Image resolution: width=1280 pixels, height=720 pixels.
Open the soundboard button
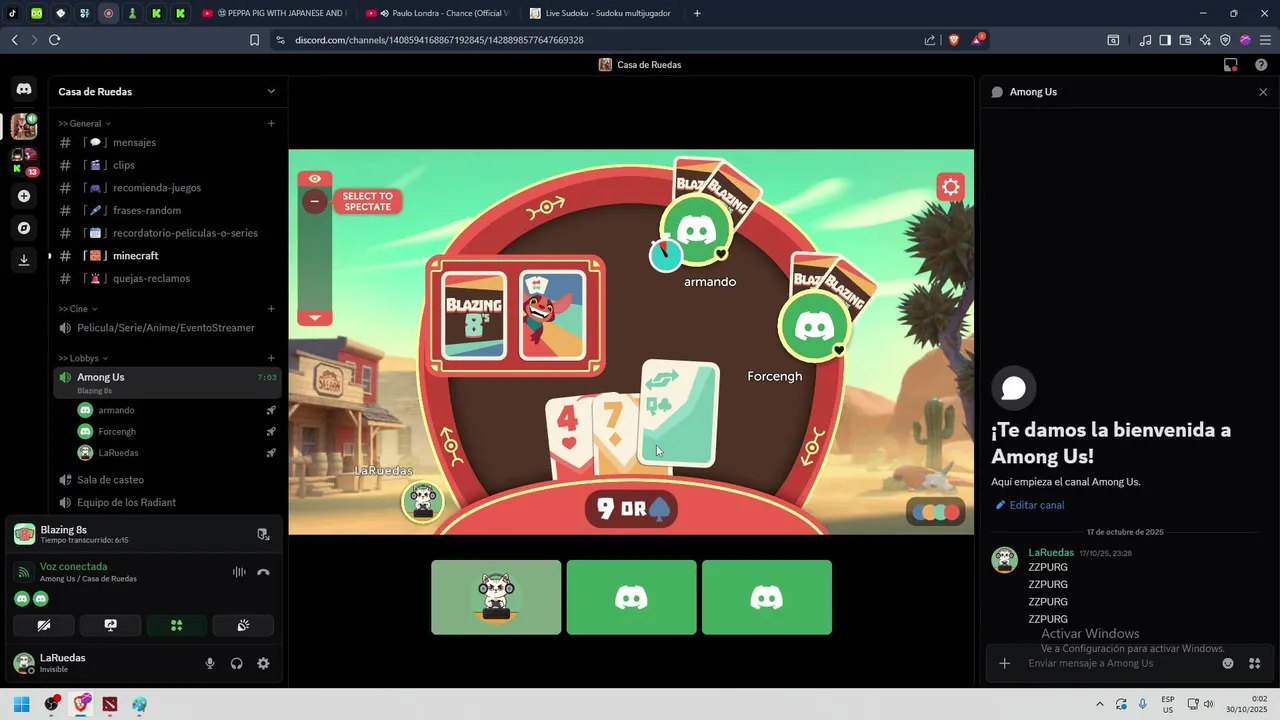pos(243,625)
